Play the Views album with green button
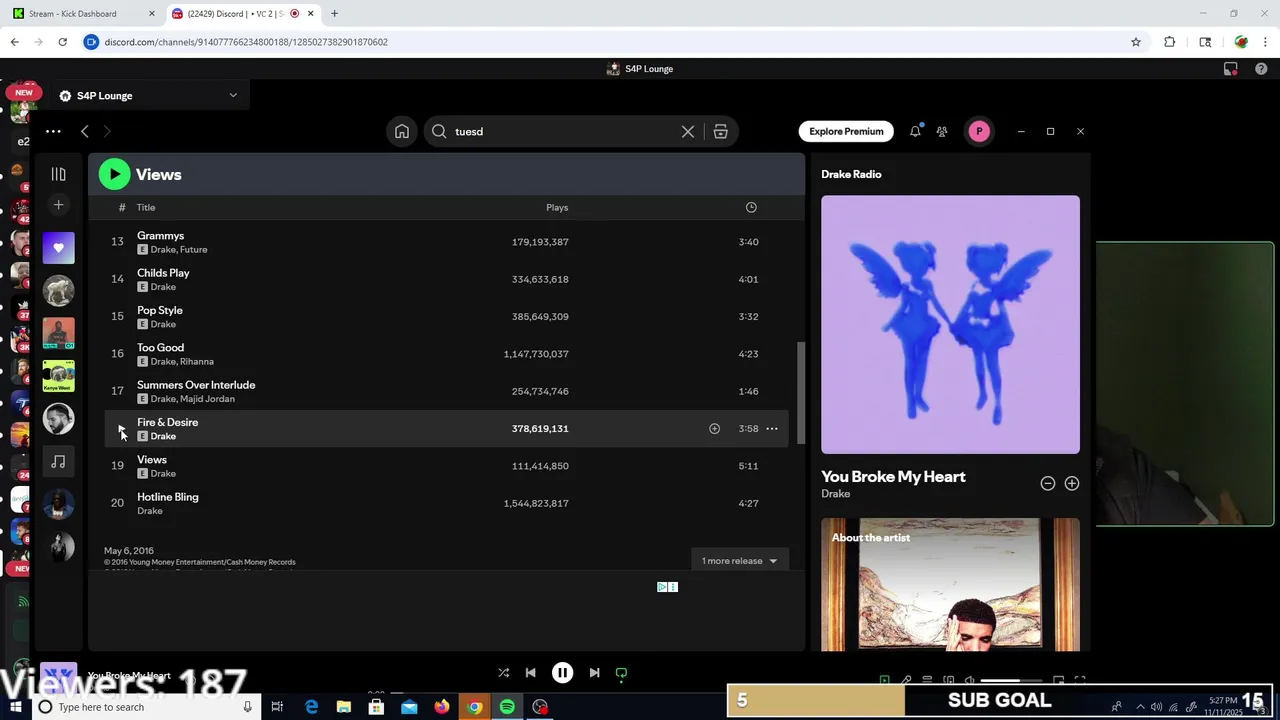 click(x=114, y=174)
